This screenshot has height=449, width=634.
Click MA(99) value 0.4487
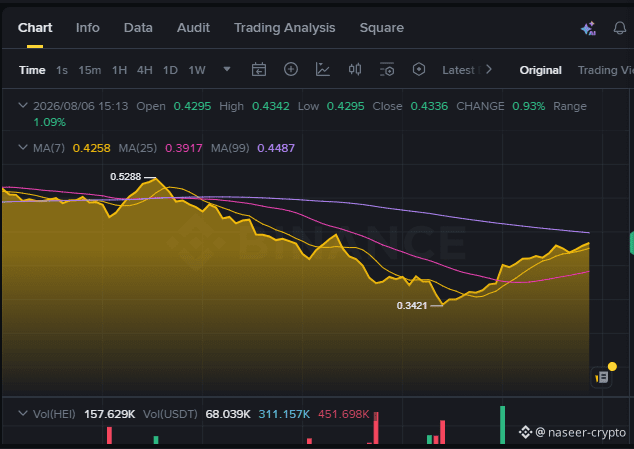pos(276,148)
